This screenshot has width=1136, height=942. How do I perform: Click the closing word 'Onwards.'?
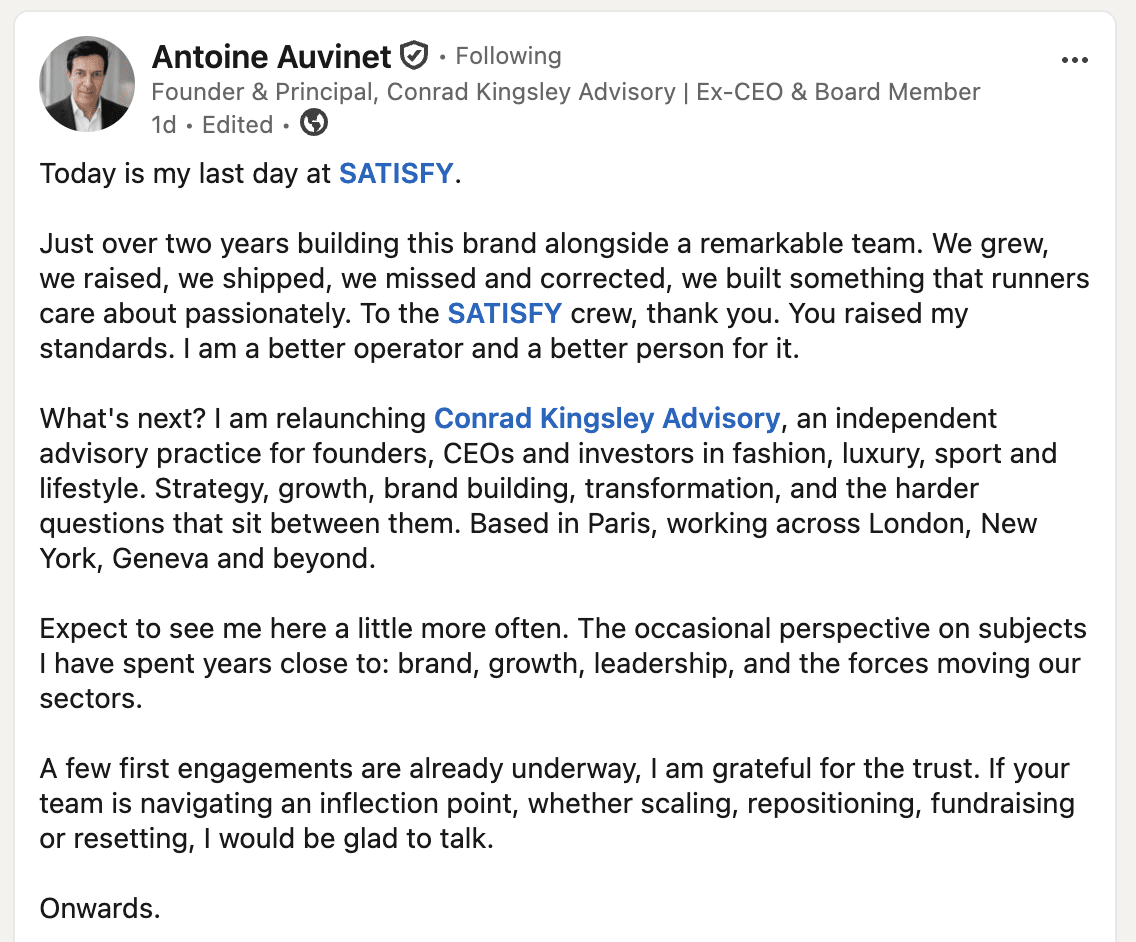(x=100, y=909)
